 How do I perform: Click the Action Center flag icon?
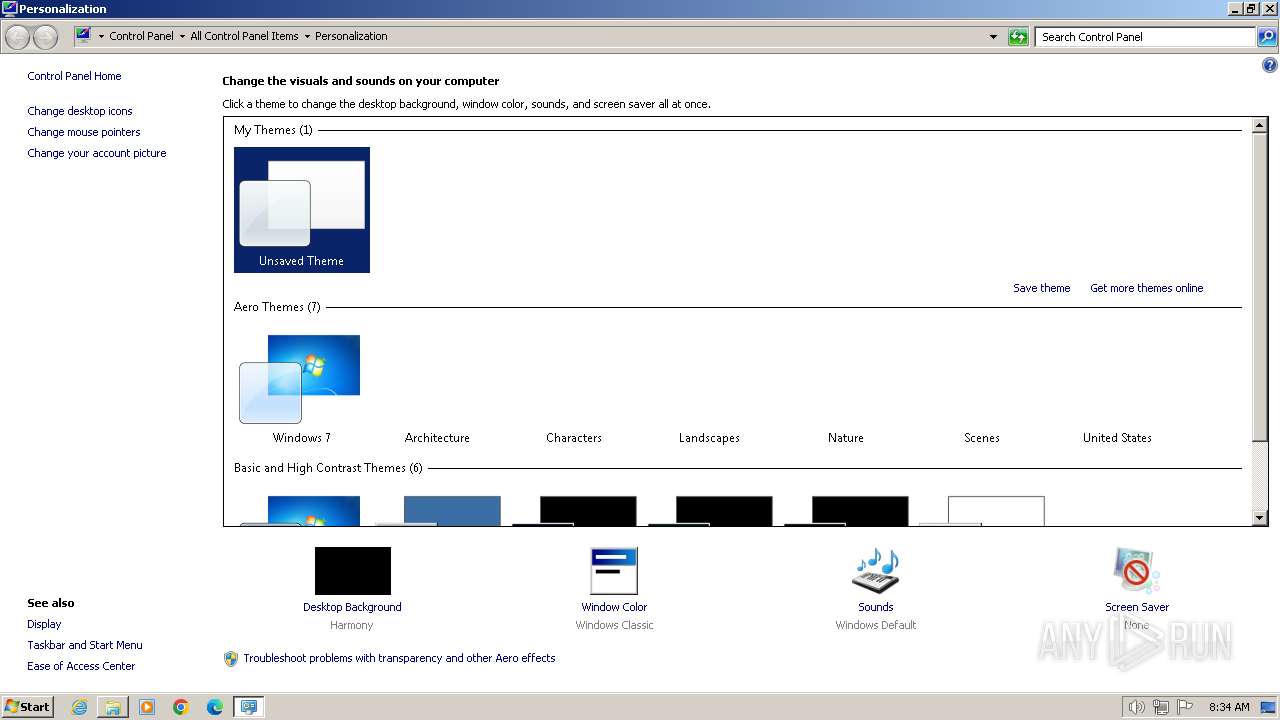(1185, 707)
